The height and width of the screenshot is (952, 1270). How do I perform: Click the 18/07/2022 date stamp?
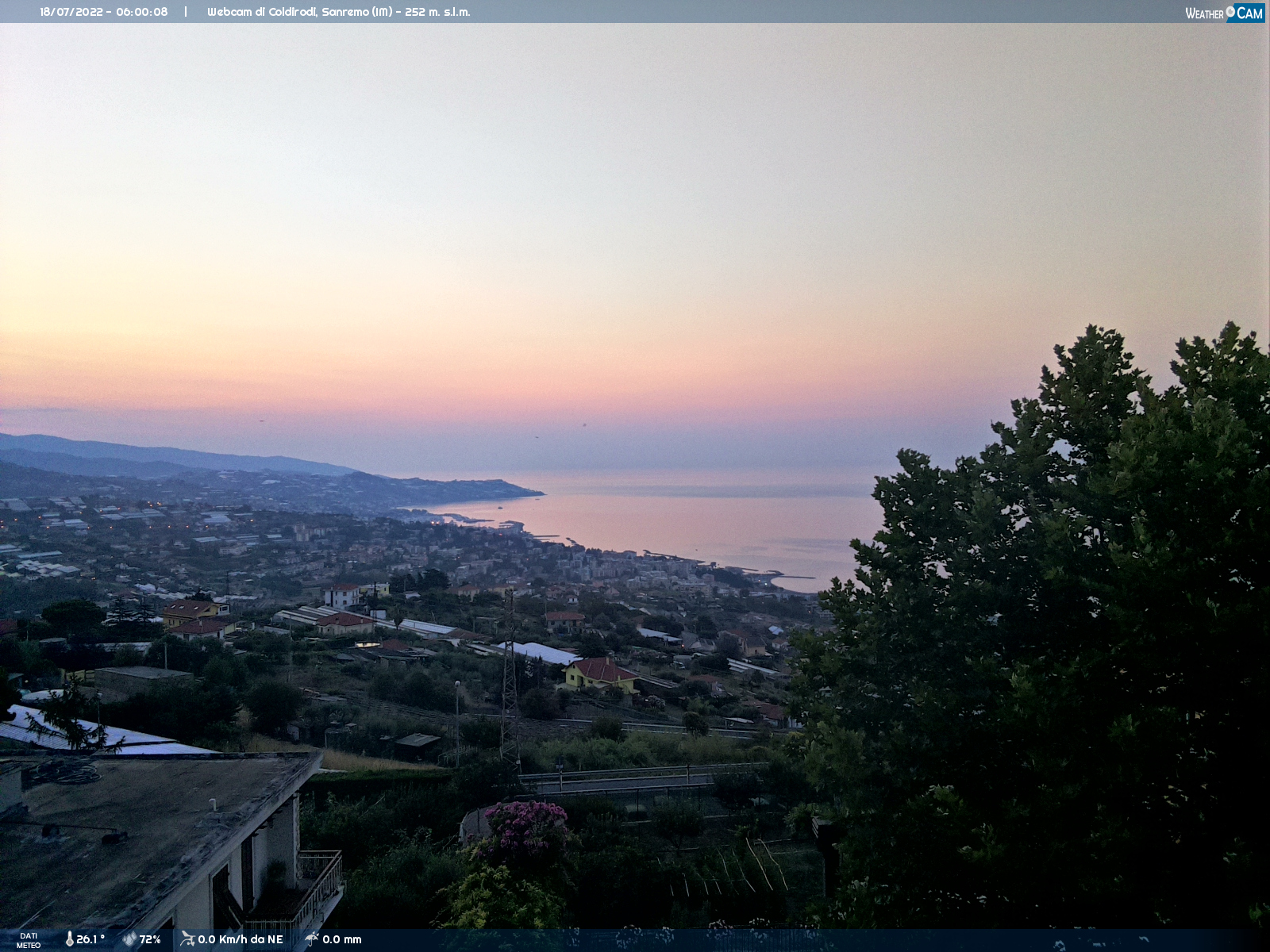tap(71, 12)
